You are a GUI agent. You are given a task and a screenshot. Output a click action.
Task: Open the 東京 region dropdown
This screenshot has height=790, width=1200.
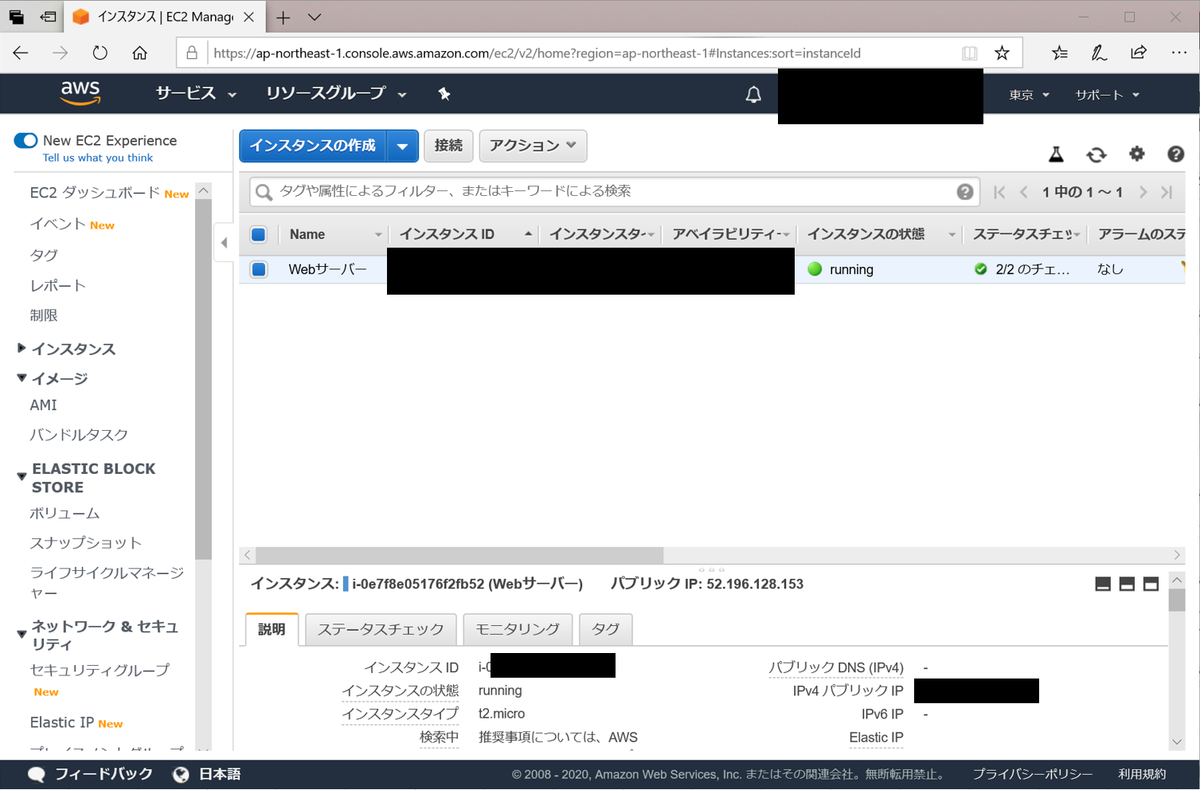pos(1029,94)
